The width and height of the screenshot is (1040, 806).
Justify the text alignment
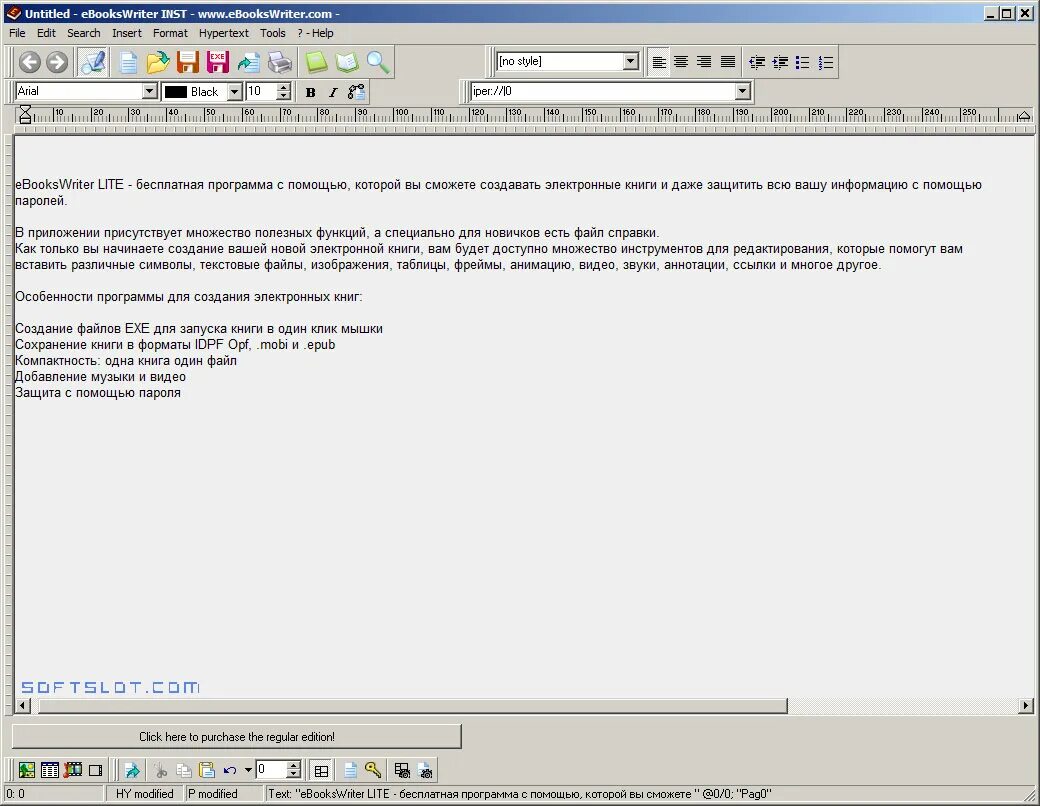tap(728, 62)
